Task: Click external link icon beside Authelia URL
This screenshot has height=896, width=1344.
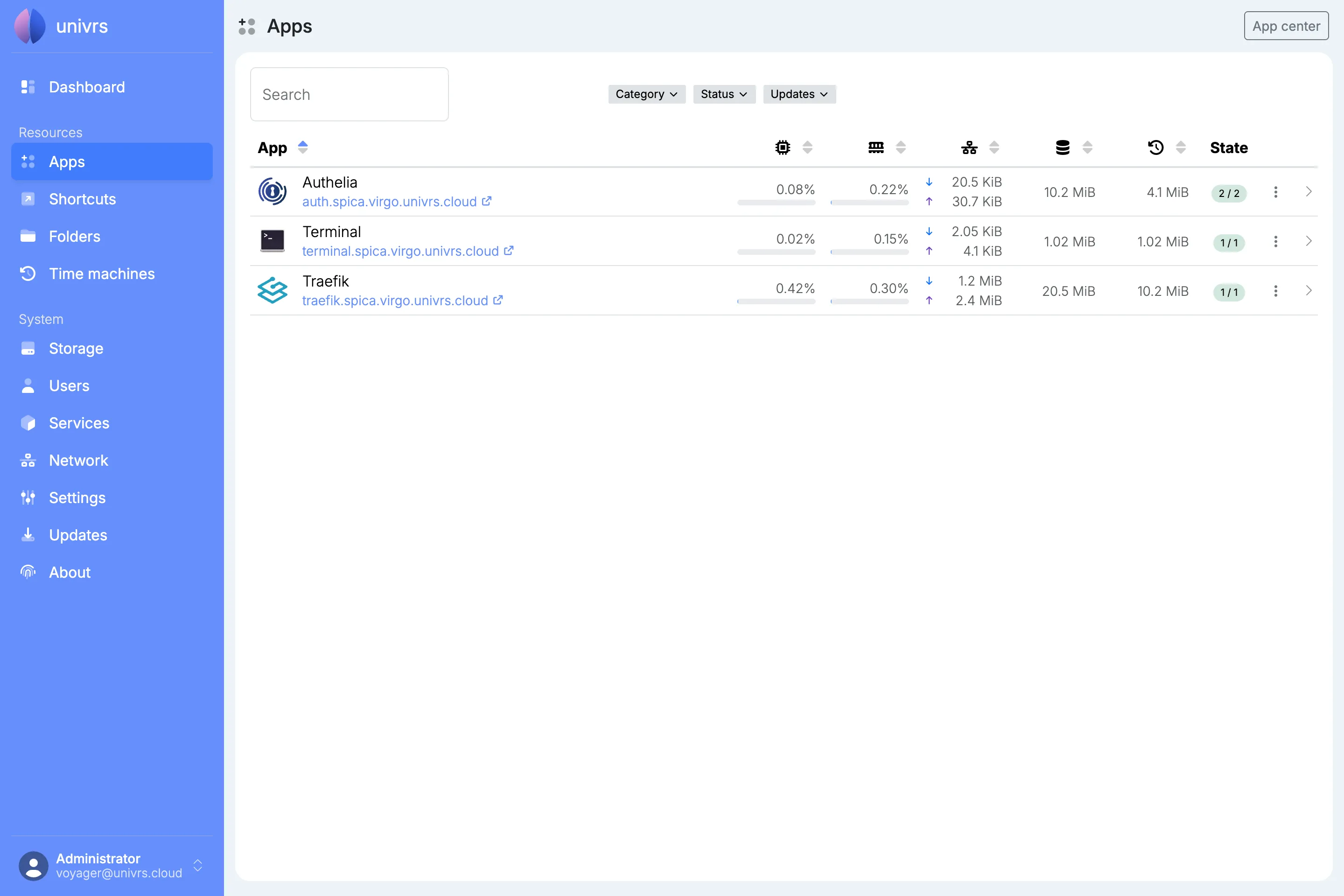Action: click(x=486, y=201)
